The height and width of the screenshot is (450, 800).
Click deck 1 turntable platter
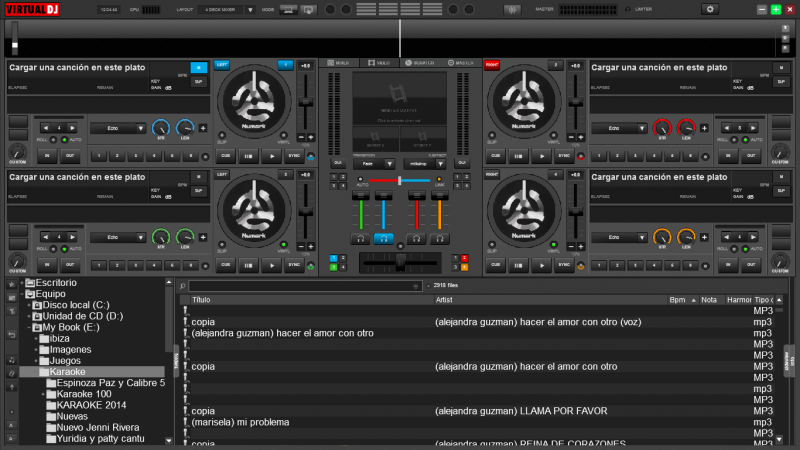[254, 102]
